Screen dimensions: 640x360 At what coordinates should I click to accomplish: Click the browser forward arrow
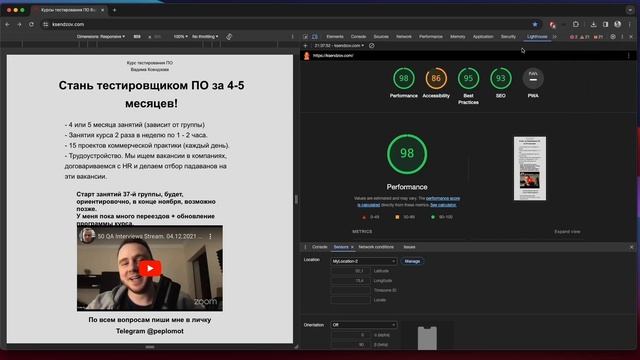19,24
